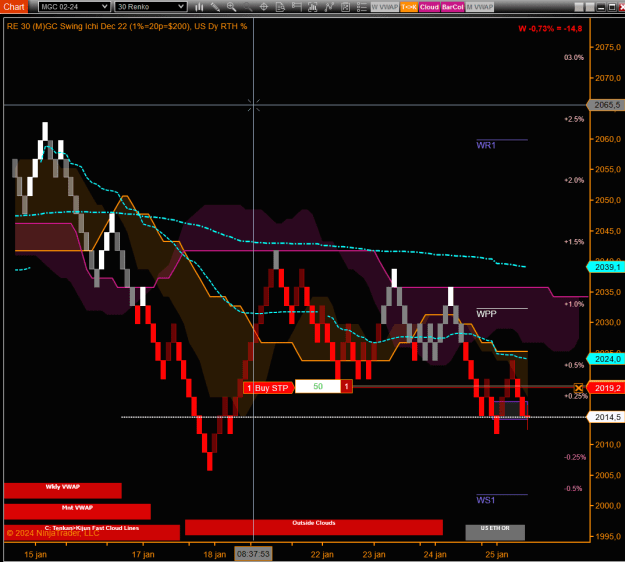Screen dimensions: 625x562
Task: Open the data series icon
Action: click(x=312, y=7)
